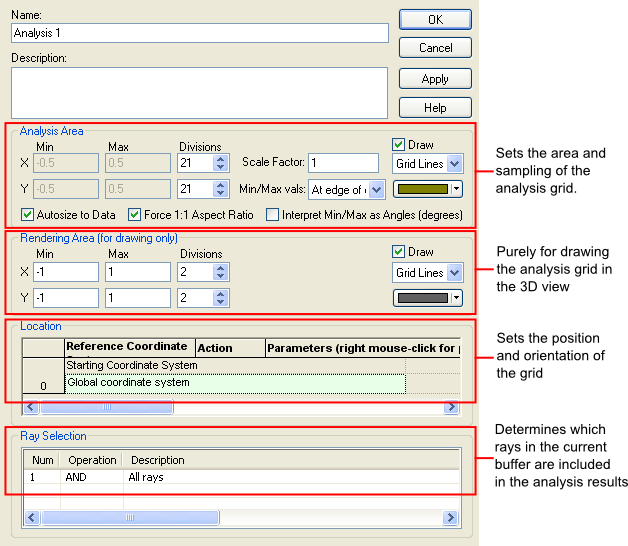Screen dimensions: 628x546
Task: Toggle Autosize to Data checkbox
Action: point(27,215)
